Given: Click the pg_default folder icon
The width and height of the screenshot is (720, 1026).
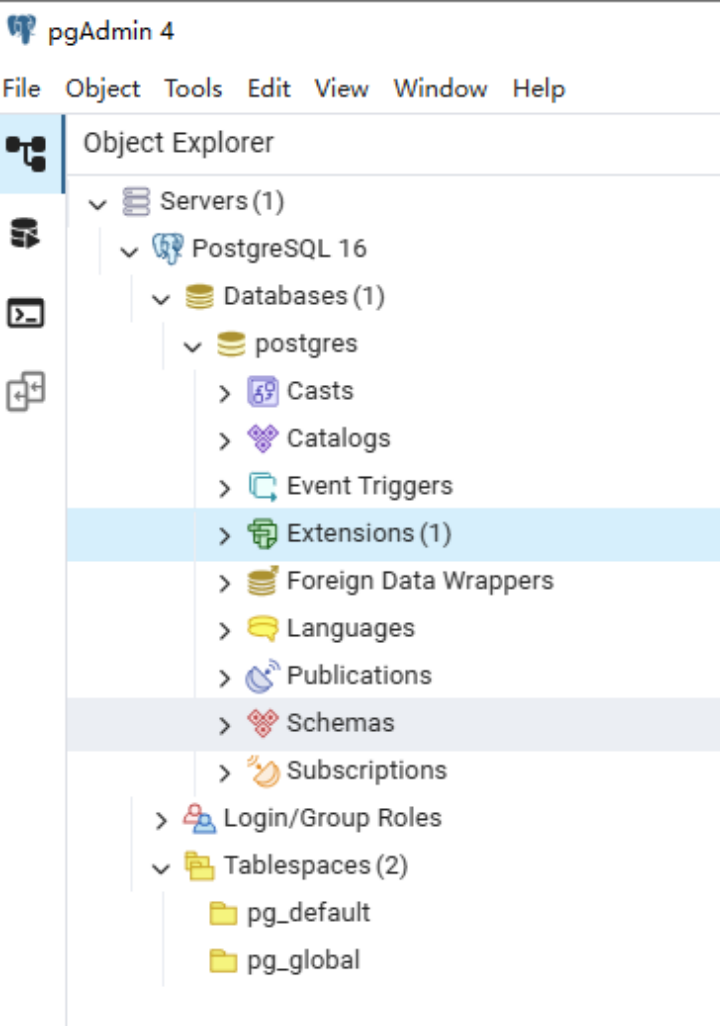Looking at the screenshot, I should pyautogui.click(x=223, y=913).
